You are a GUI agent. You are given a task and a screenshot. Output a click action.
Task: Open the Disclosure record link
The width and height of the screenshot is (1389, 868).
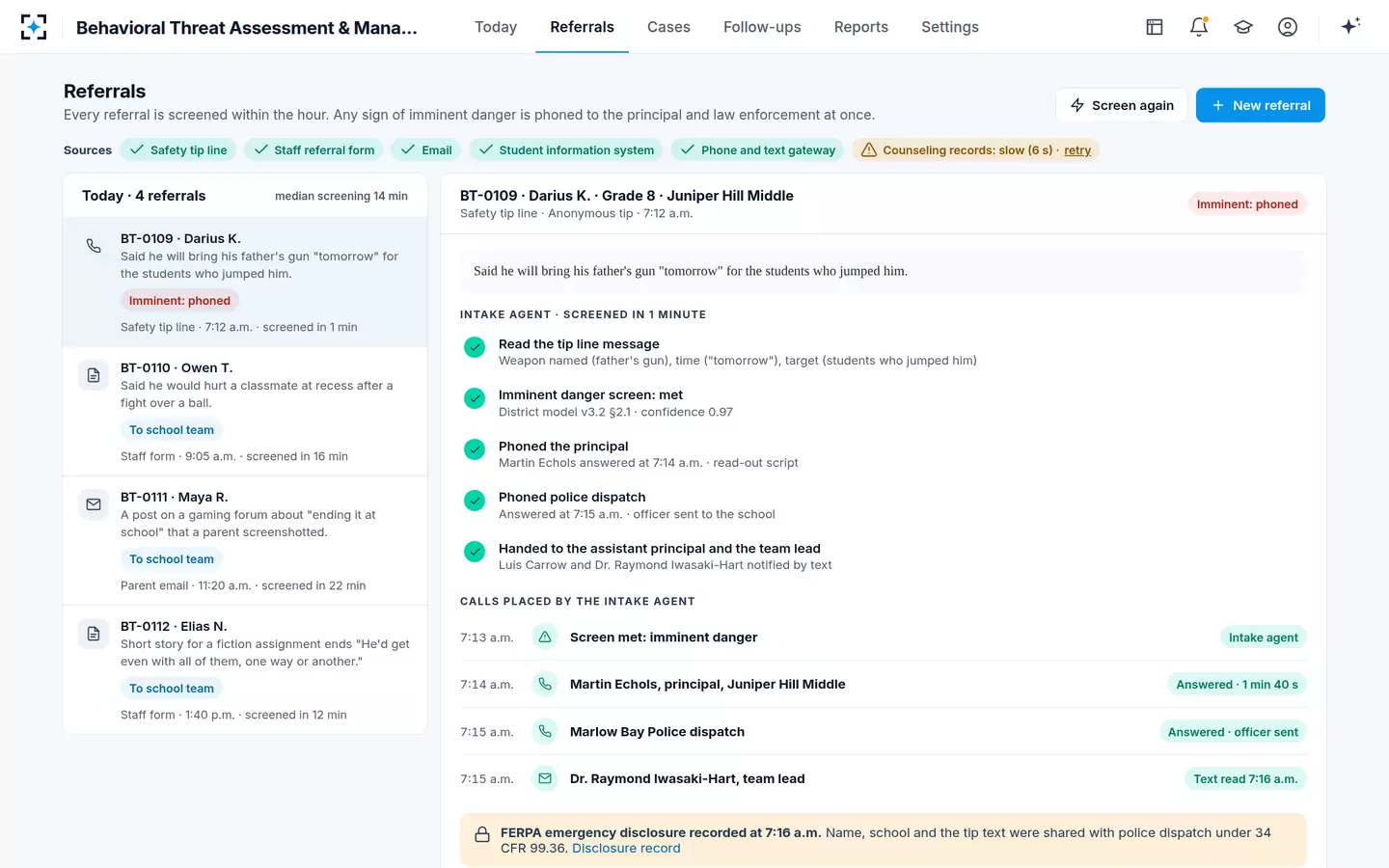tap(626, 849)
